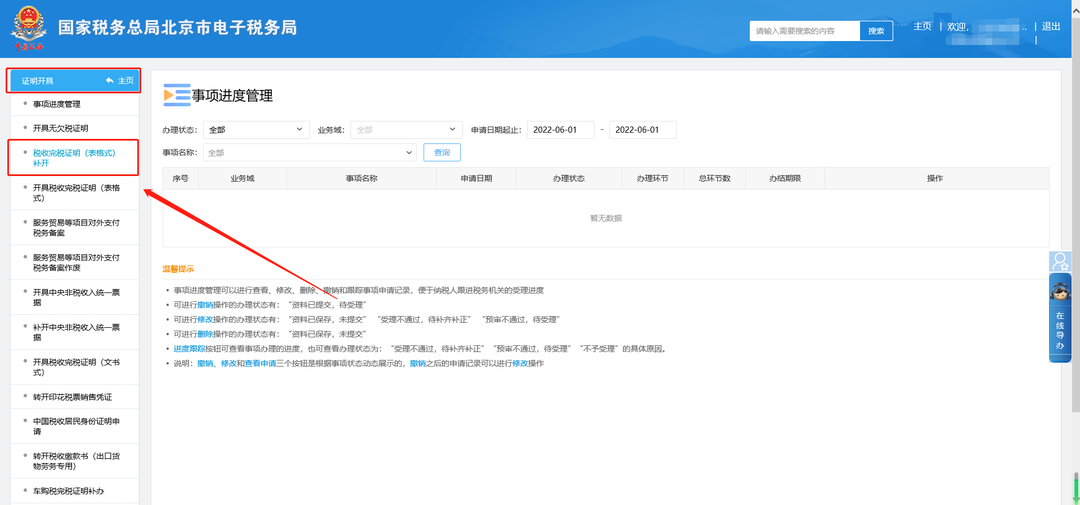Click the 事项名称 column header in table
This screenshot has width=1080, height=505.
pyautogui.click(x=362, y=178)
